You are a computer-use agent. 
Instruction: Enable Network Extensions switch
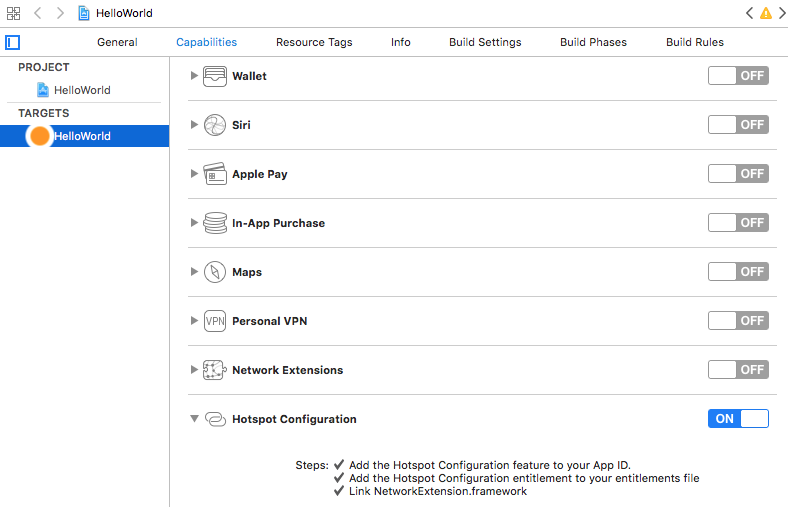[738, 370]
